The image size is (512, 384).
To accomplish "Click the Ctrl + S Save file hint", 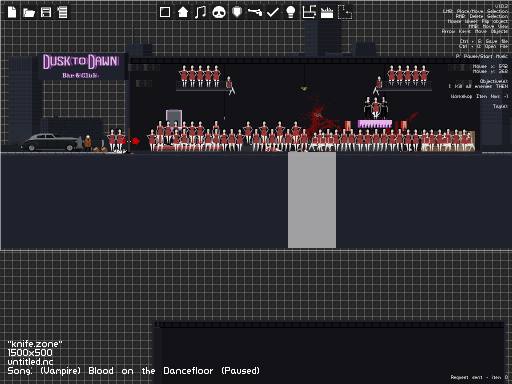I will (484, 41).
